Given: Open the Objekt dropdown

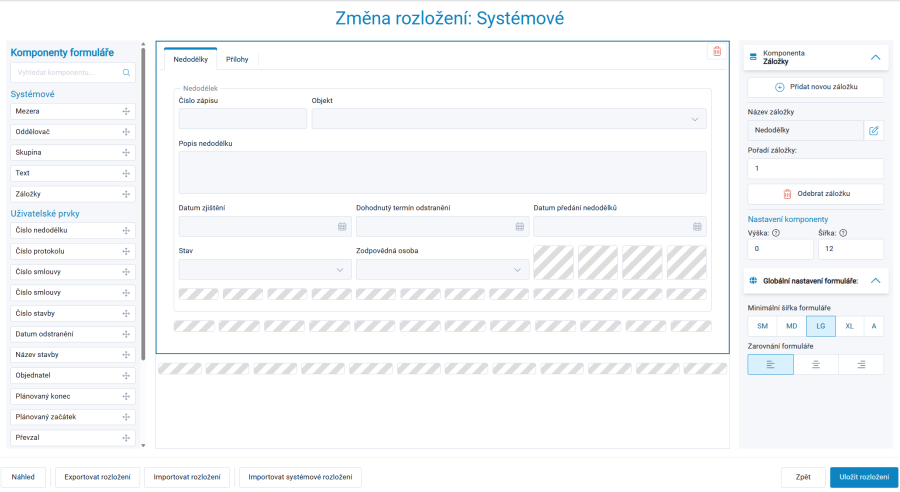Looking at the screenshot, I should tap(509, 119).
